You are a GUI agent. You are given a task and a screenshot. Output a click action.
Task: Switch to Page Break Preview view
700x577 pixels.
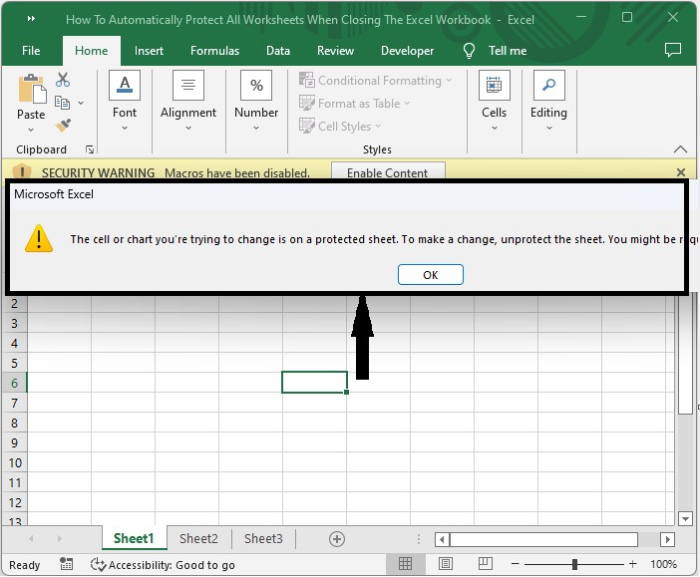click(485, 564)
